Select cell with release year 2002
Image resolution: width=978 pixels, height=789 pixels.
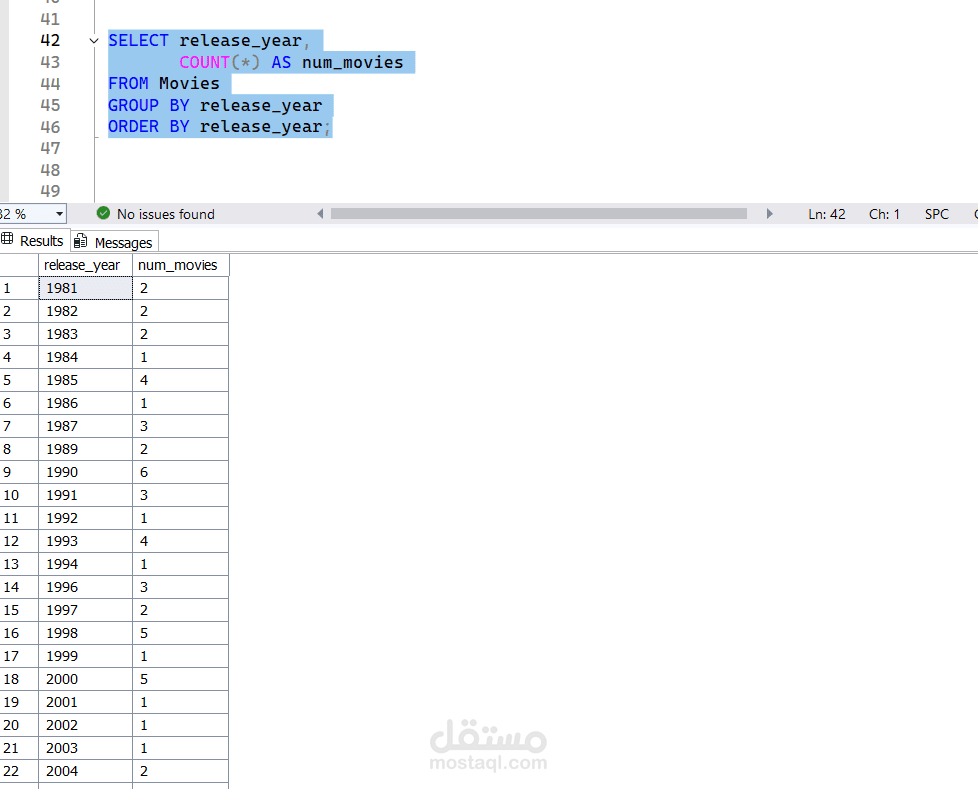pos(85,725)
